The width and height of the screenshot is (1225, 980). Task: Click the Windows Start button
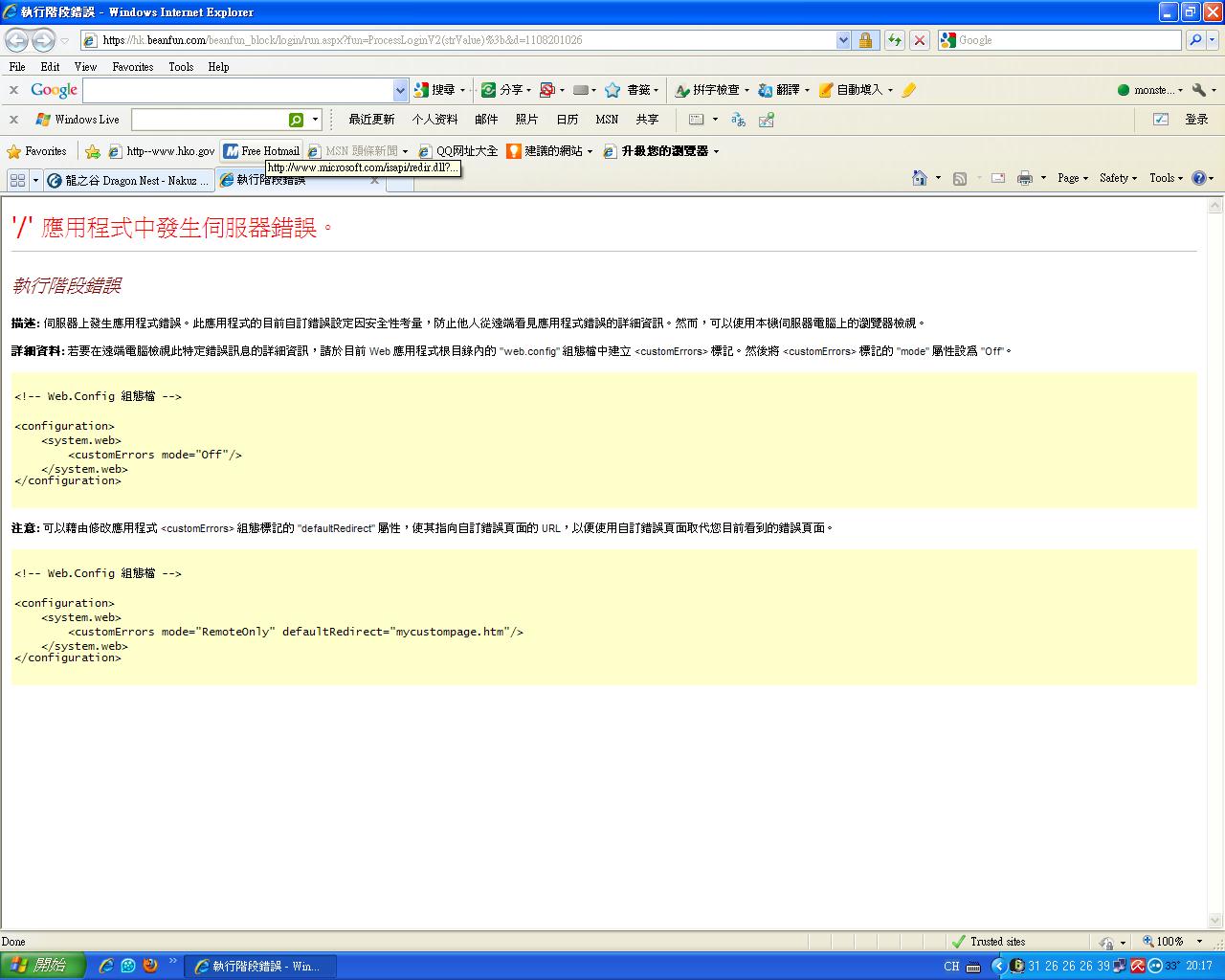42,966
